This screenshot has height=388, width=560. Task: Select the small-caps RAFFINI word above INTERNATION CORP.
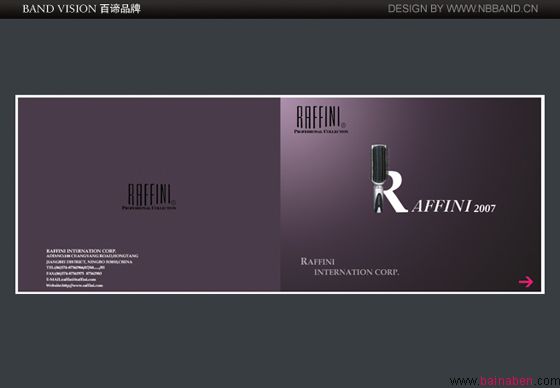[318, 262]
